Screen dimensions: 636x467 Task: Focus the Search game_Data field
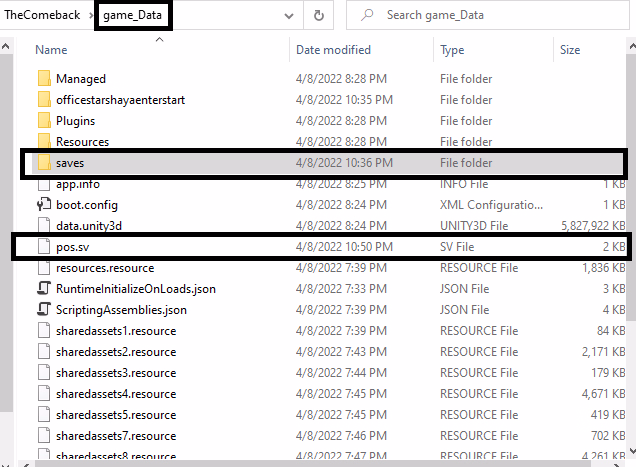click(488, 15)
